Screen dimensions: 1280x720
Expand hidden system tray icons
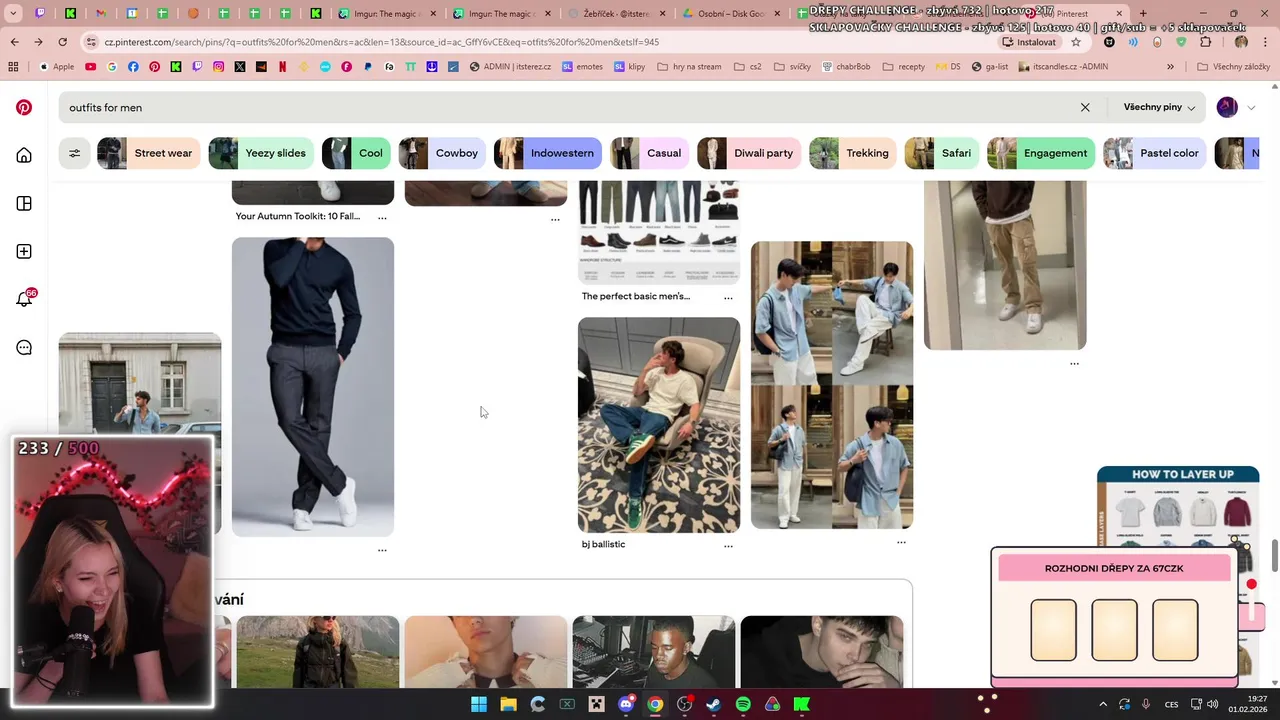click(1103, 704)
